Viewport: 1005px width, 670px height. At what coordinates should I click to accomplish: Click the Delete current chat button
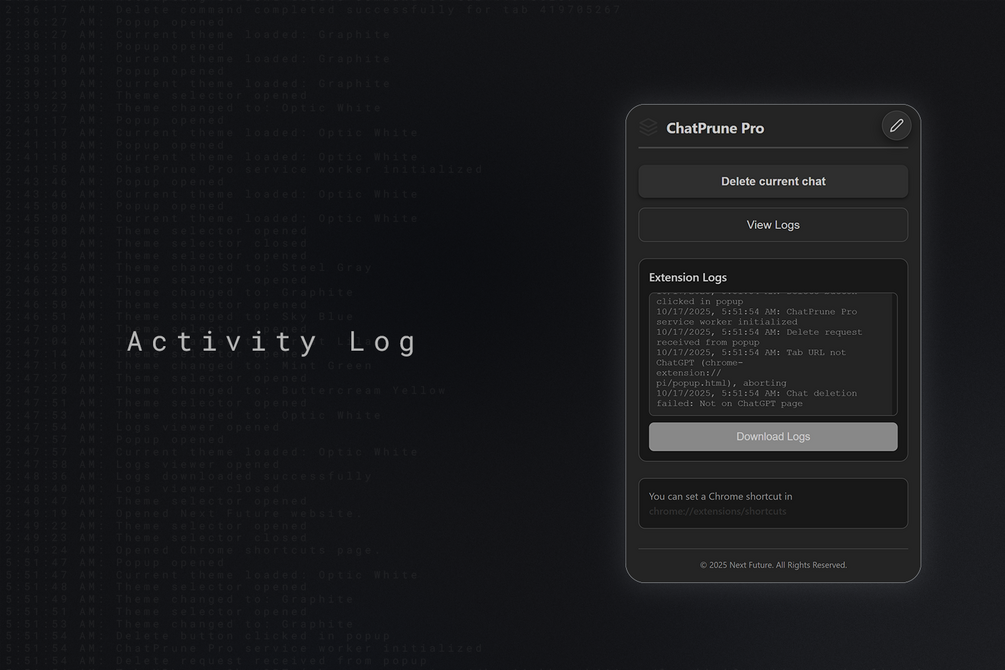click(x=773, y=181)
